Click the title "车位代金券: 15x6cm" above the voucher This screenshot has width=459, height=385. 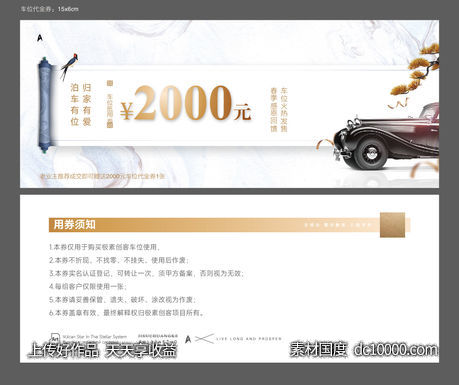click(50, 9)
